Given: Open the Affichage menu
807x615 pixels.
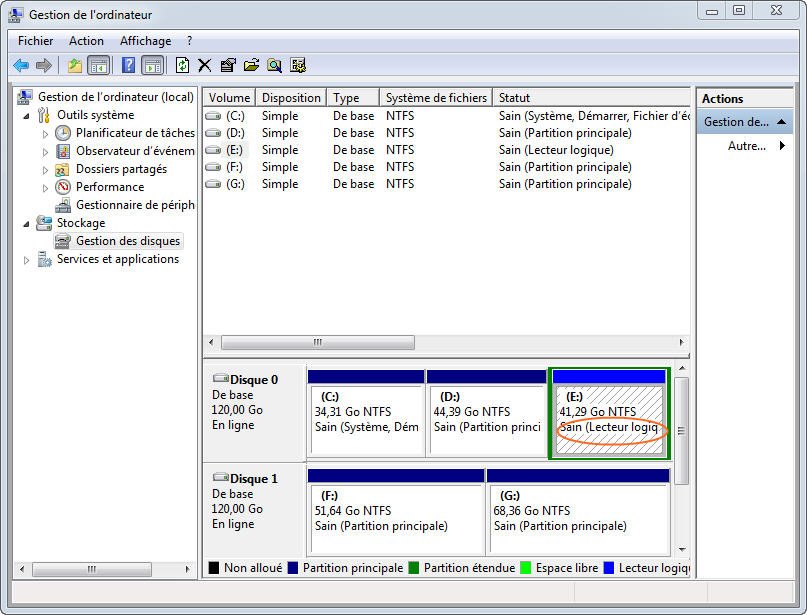Looking at the screenshot, I should point(145,41).
